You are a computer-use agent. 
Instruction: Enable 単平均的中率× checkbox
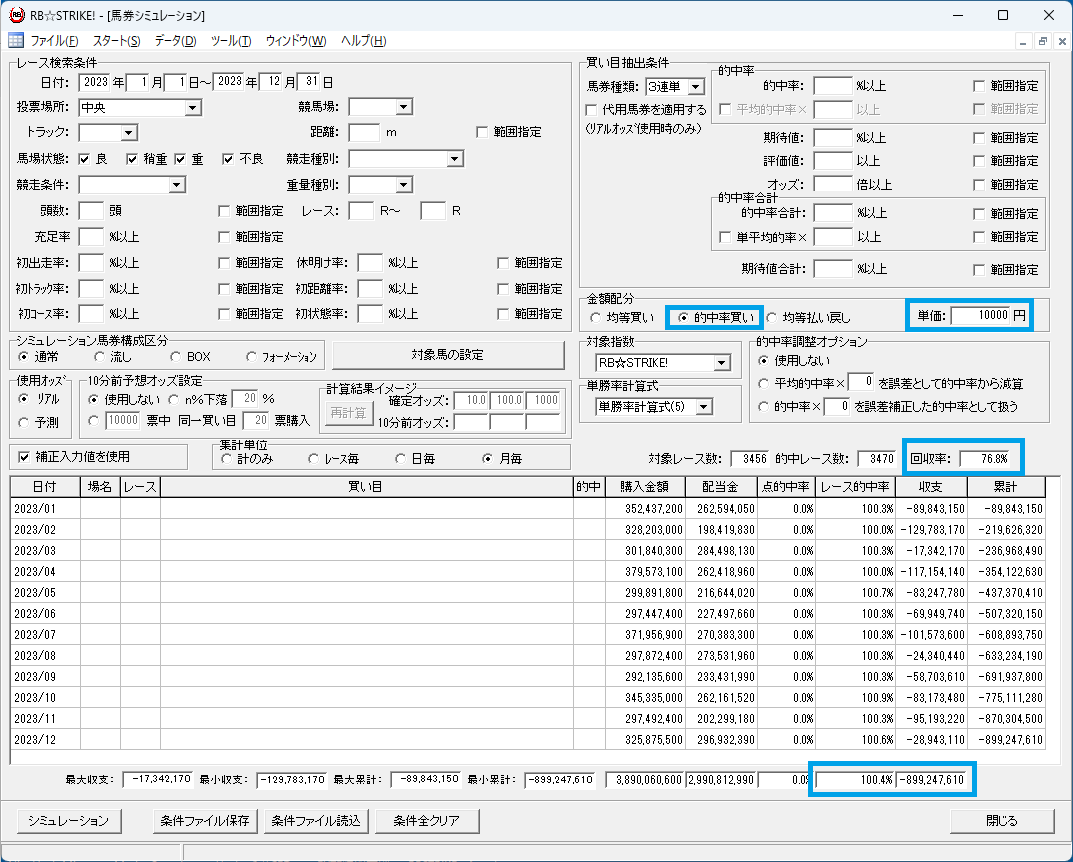725,237
